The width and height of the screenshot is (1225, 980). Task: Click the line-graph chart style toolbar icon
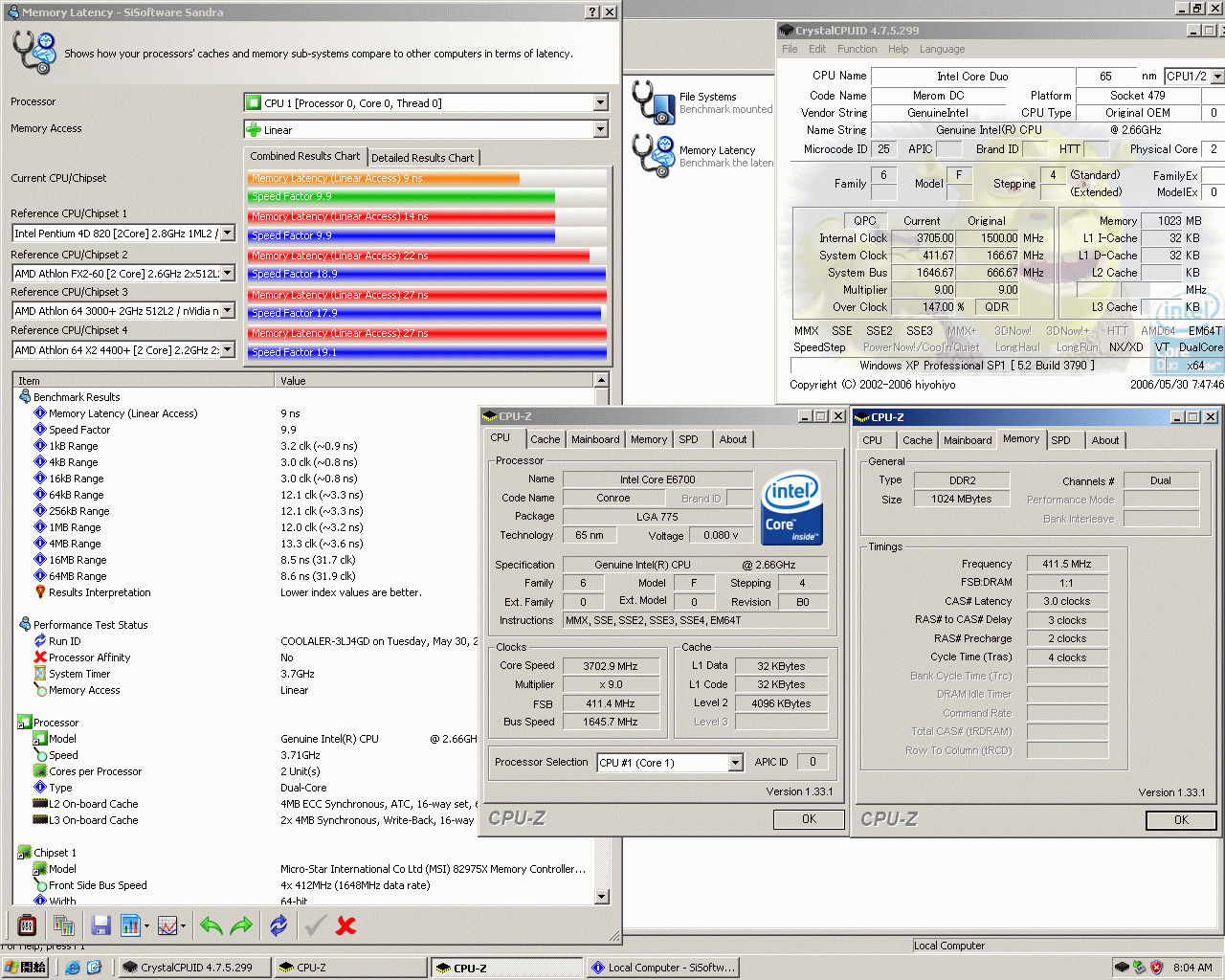pos(169,925)
